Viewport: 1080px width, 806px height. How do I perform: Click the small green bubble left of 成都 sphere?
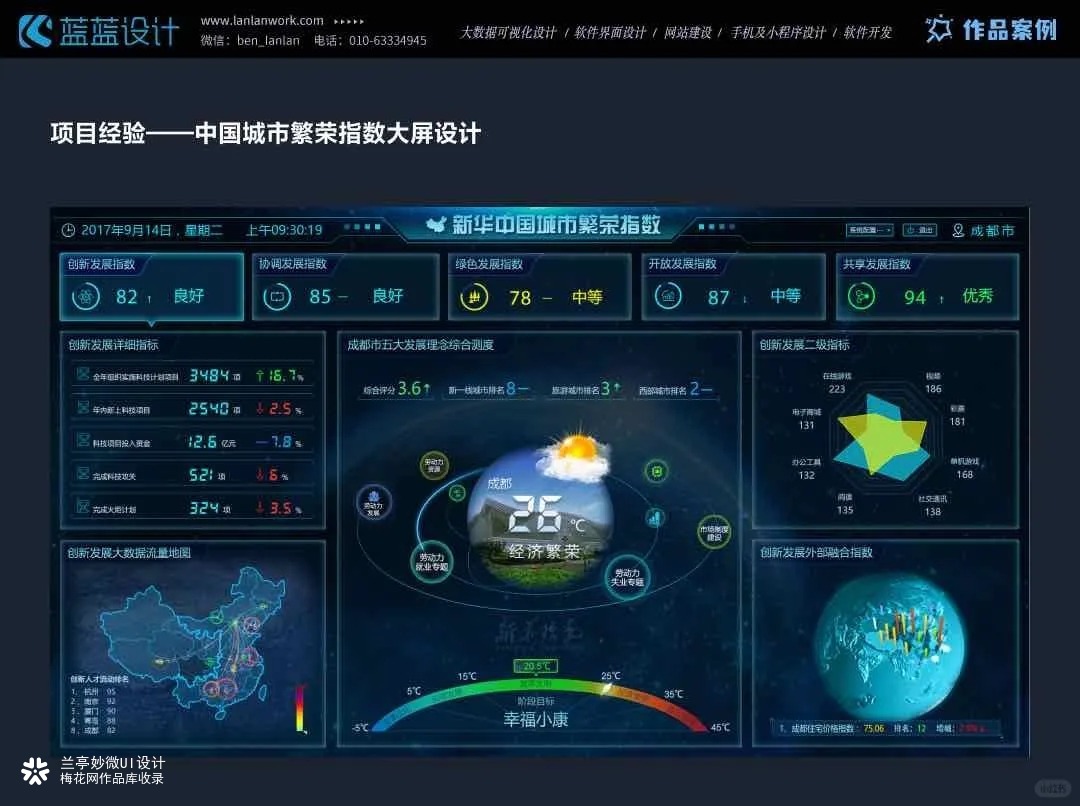(457, 493)
